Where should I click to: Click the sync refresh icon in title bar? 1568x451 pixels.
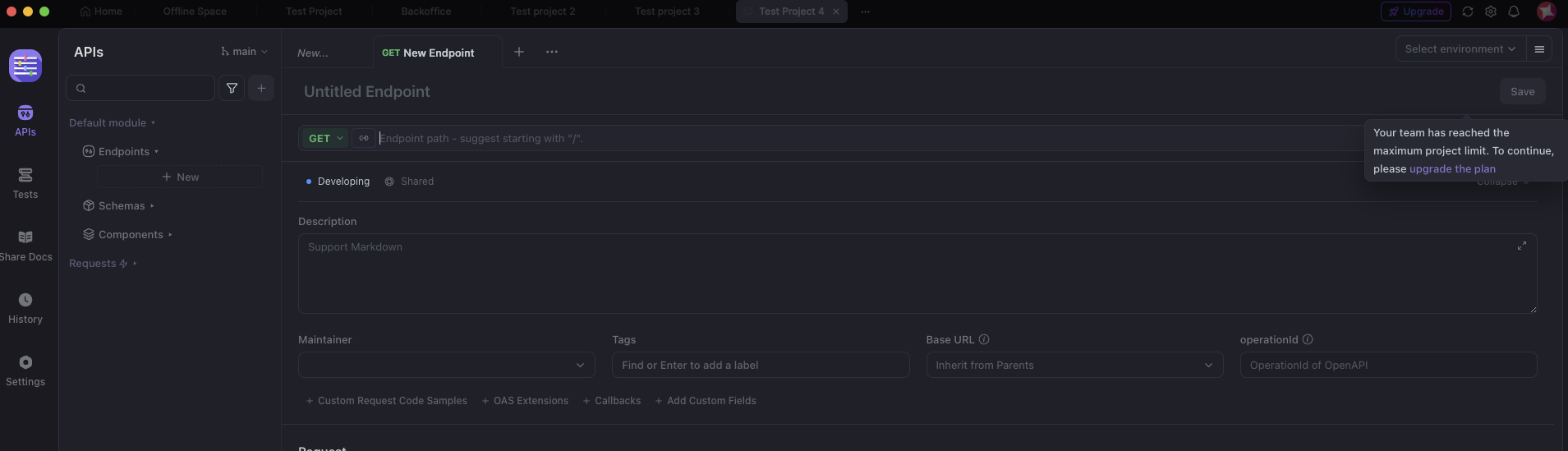(x=1468, y=12)
